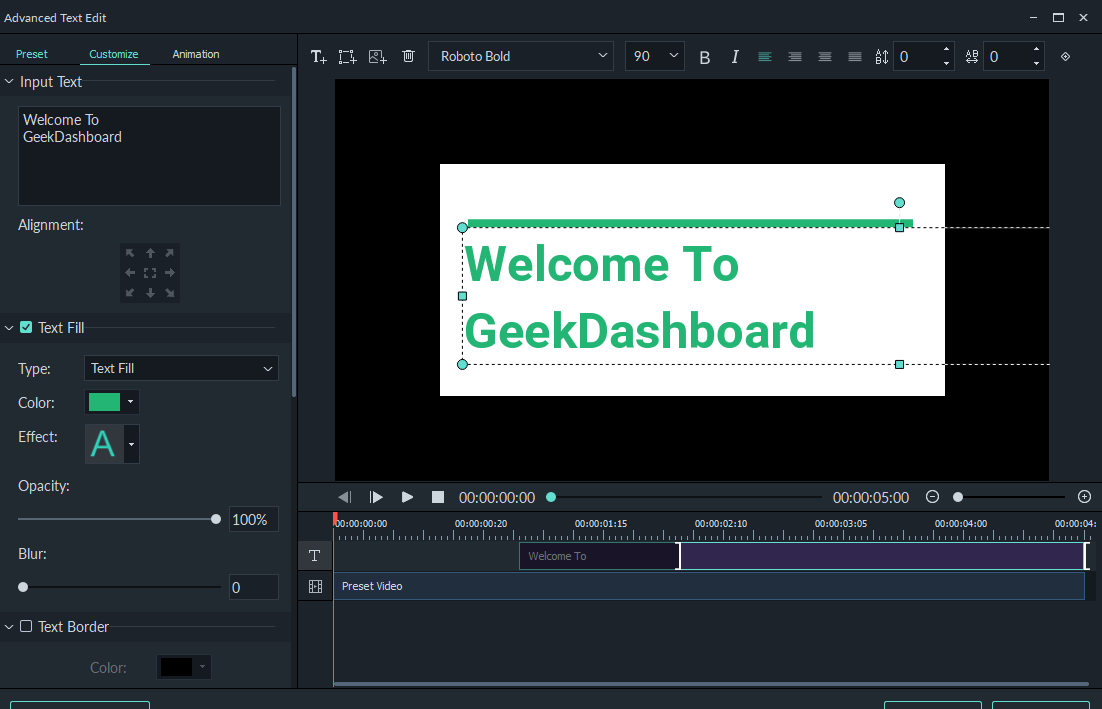Switch to the Preset tab
This screenshot has height=709, width=1102.
click(x=32, y=54)
